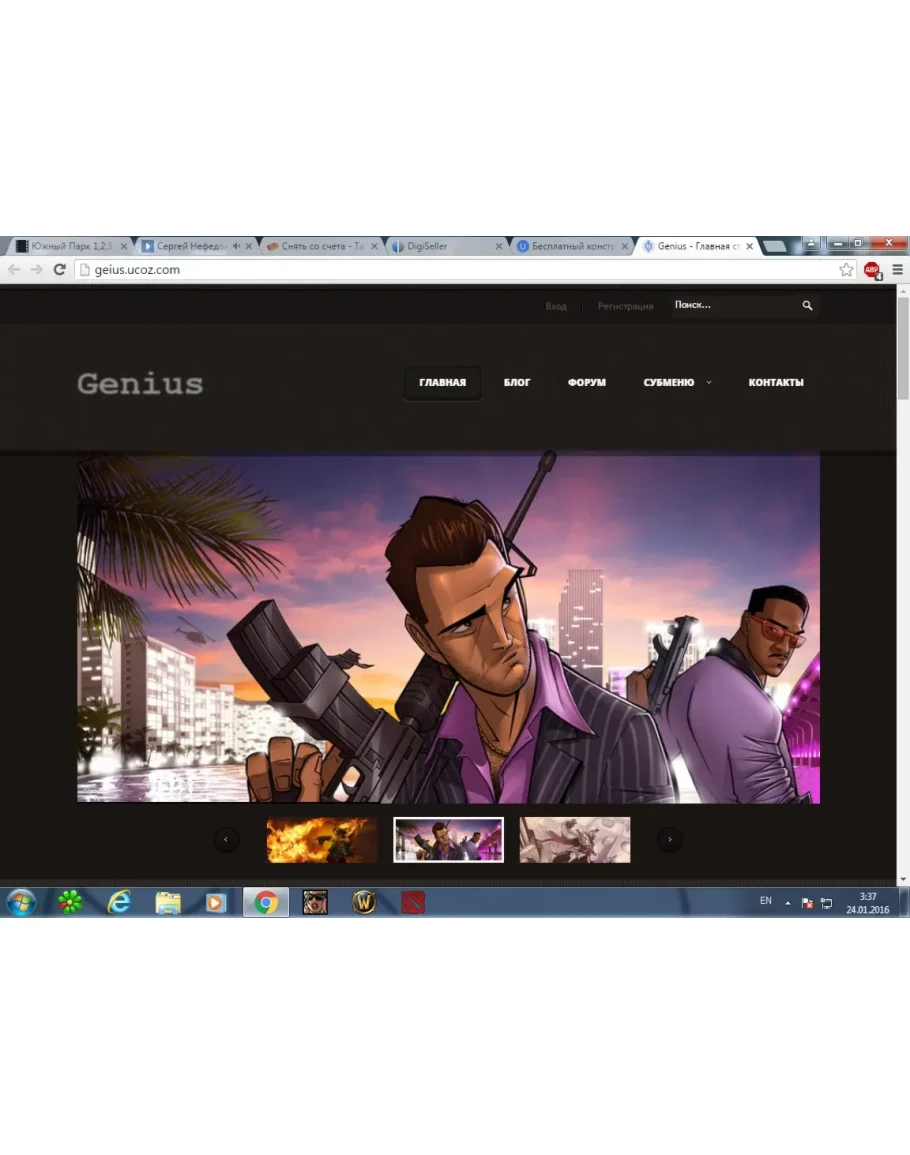Open ICQ from the taskbar
The image size is (910, 1155).
(x=70, y=902)
